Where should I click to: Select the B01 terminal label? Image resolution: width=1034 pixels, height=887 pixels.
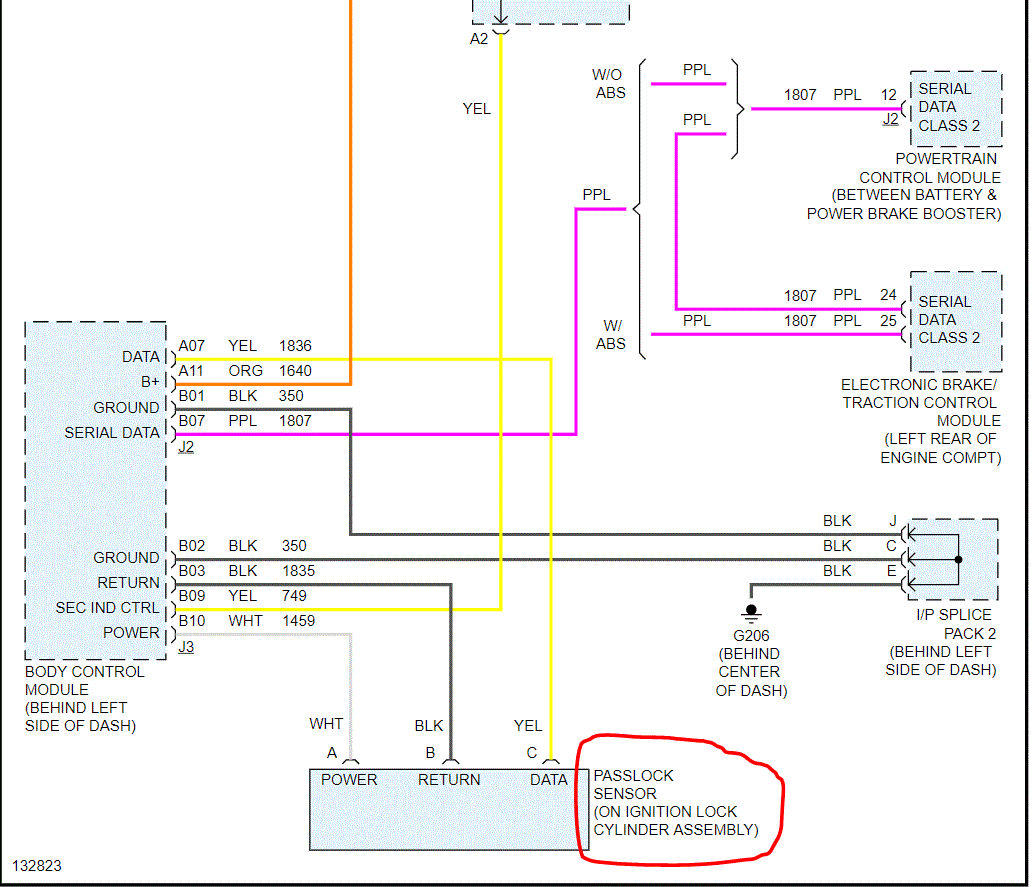pos(191,396)
